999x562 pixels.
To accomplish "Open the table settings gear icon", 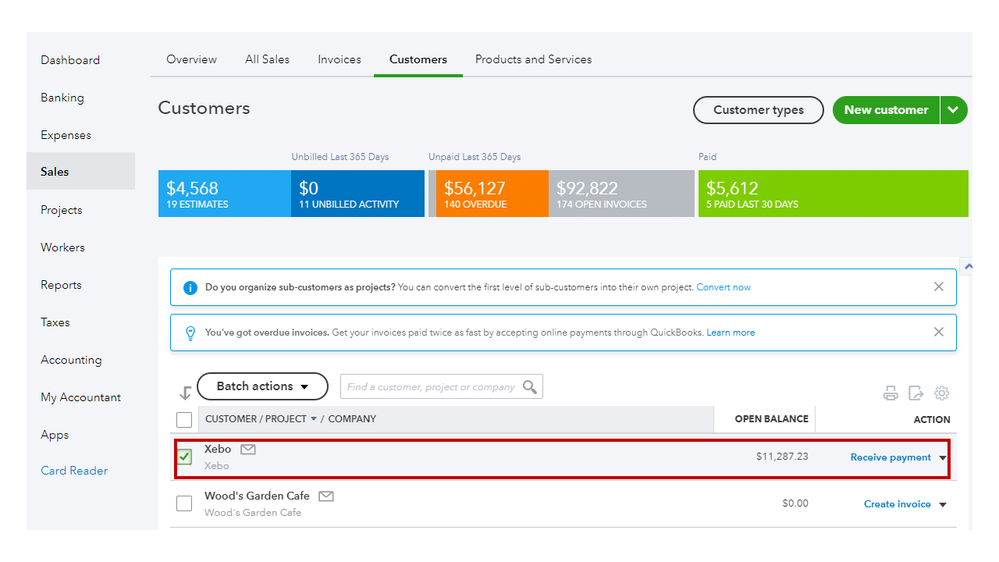I will [941, 394].
